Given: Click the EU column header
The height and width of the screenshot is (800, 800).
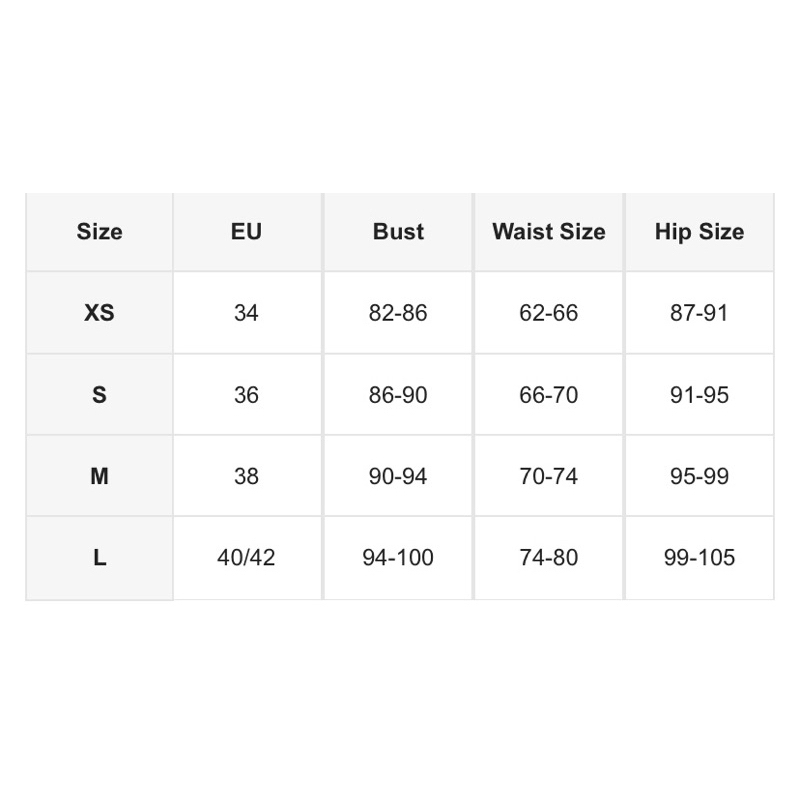Looking at the screenshot, I should (x=246, y=232).
